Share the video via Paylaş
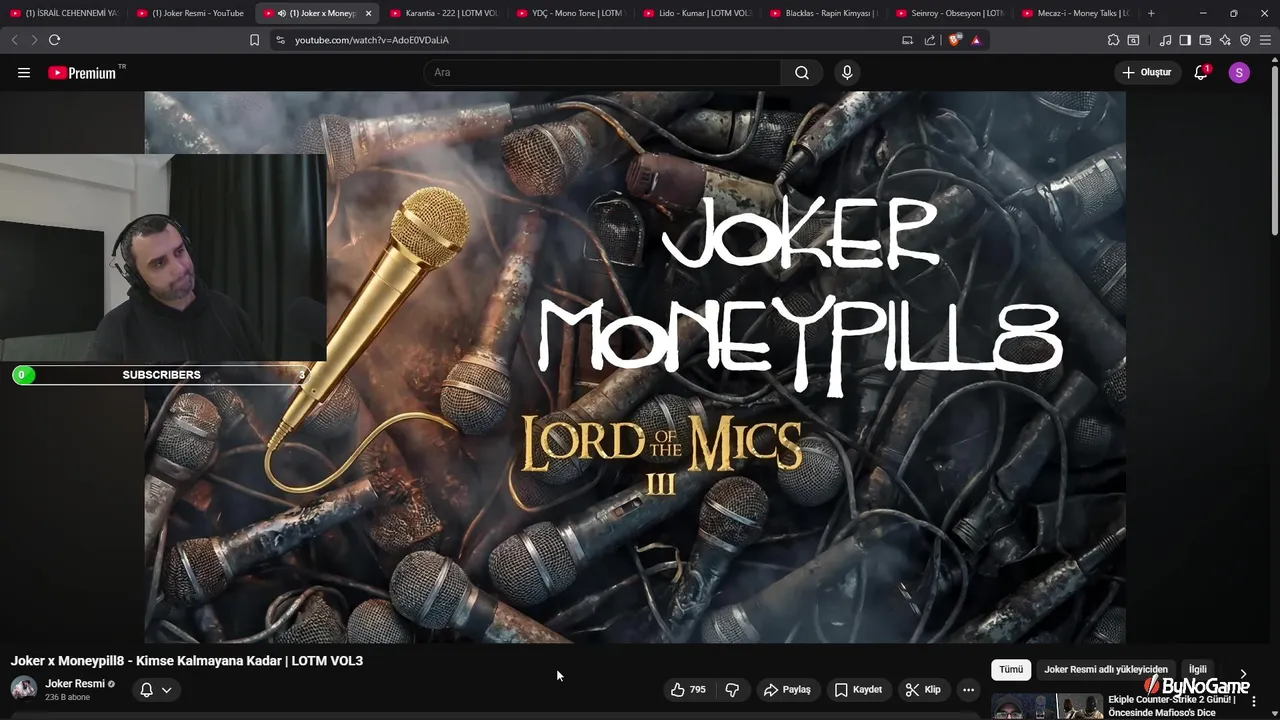1280x720 pixels. (787, 689)
